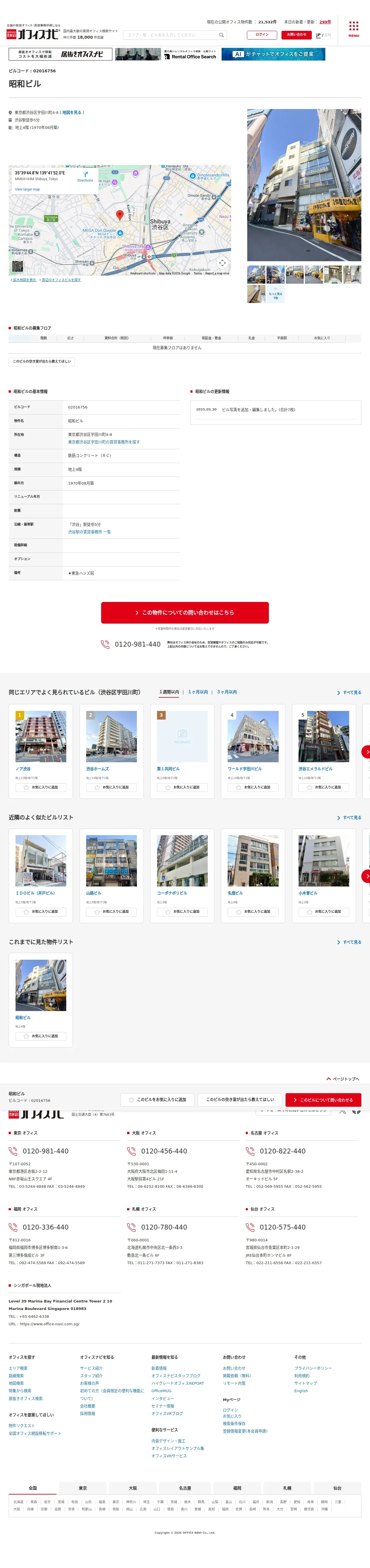The width and height of the screenshot is (370, 1568).
Task: Expand すべて見る for viewed properties
Action: (349, 942)
